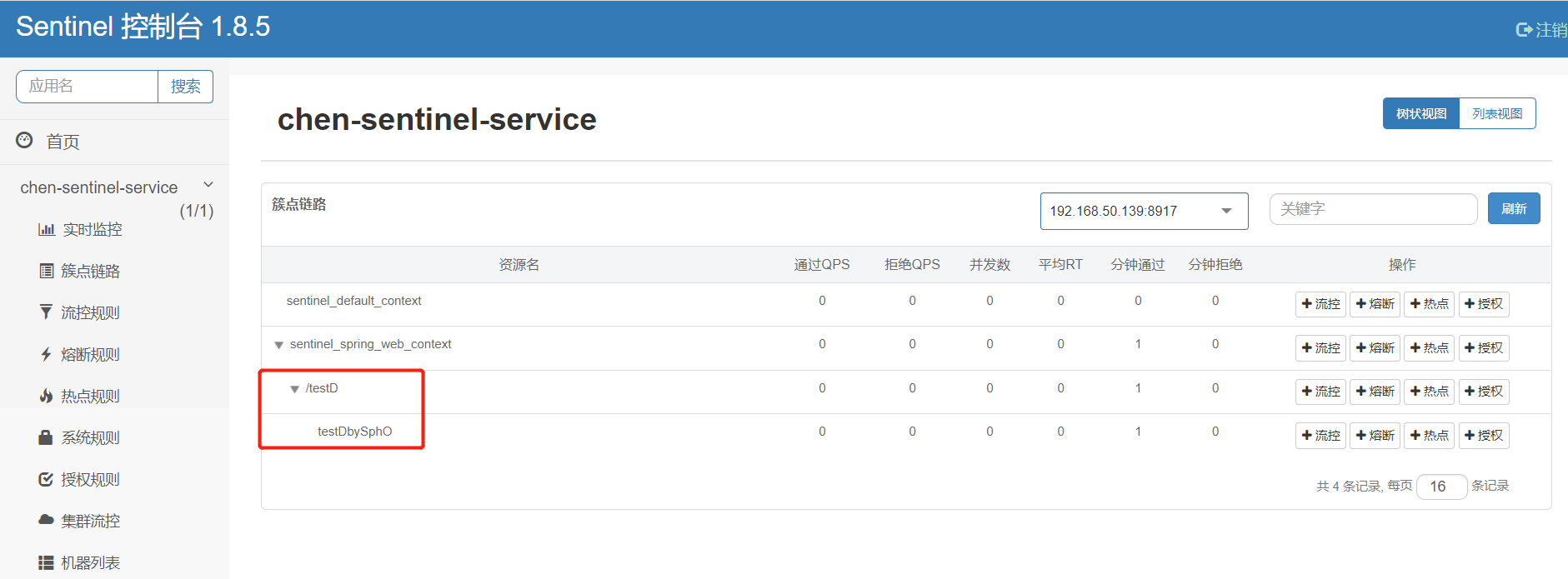Collapse the /testD tree node
Screen dimensions: 1568x579
[294, 389]
